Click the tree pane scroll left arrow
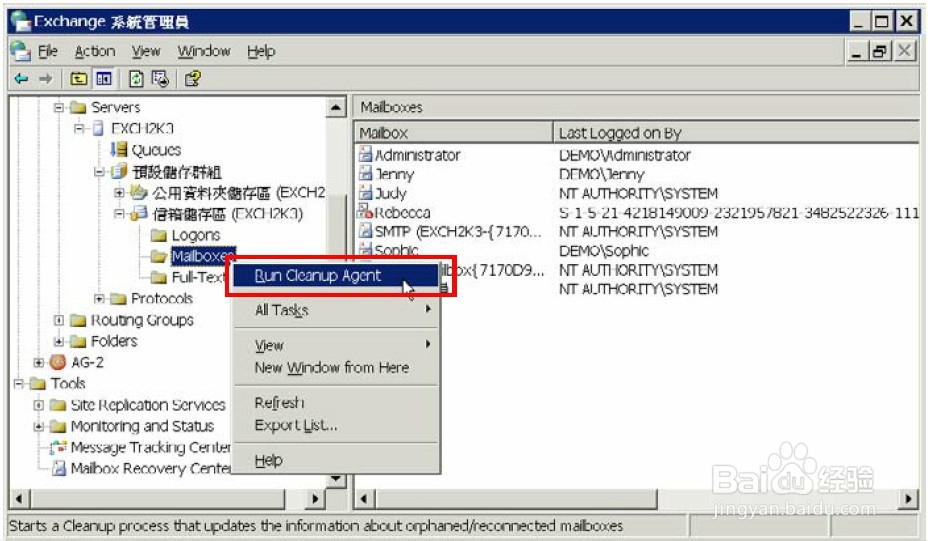The width and height of the screenshot is (928, 541). (19, 499)
